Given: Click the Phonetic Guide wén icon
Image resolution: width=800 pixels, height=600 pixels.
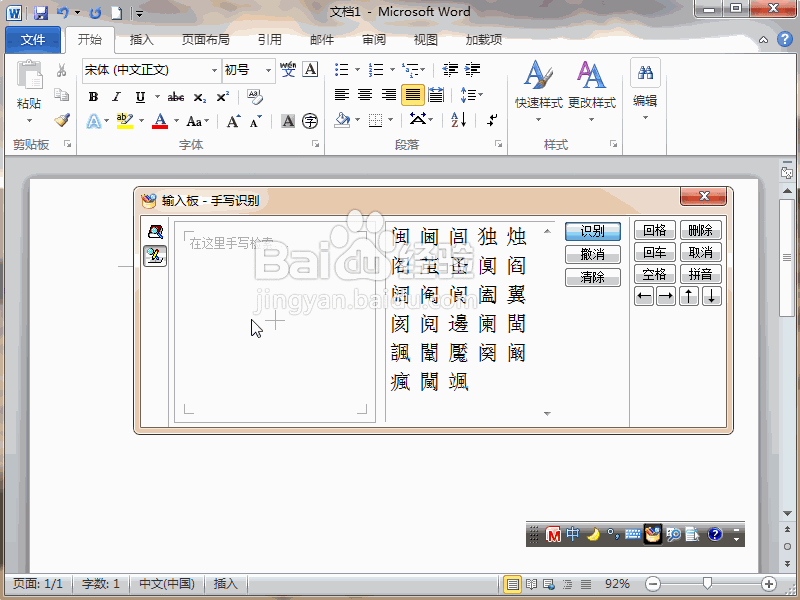Looking at the screenshot, I should (x=288, y=69).
